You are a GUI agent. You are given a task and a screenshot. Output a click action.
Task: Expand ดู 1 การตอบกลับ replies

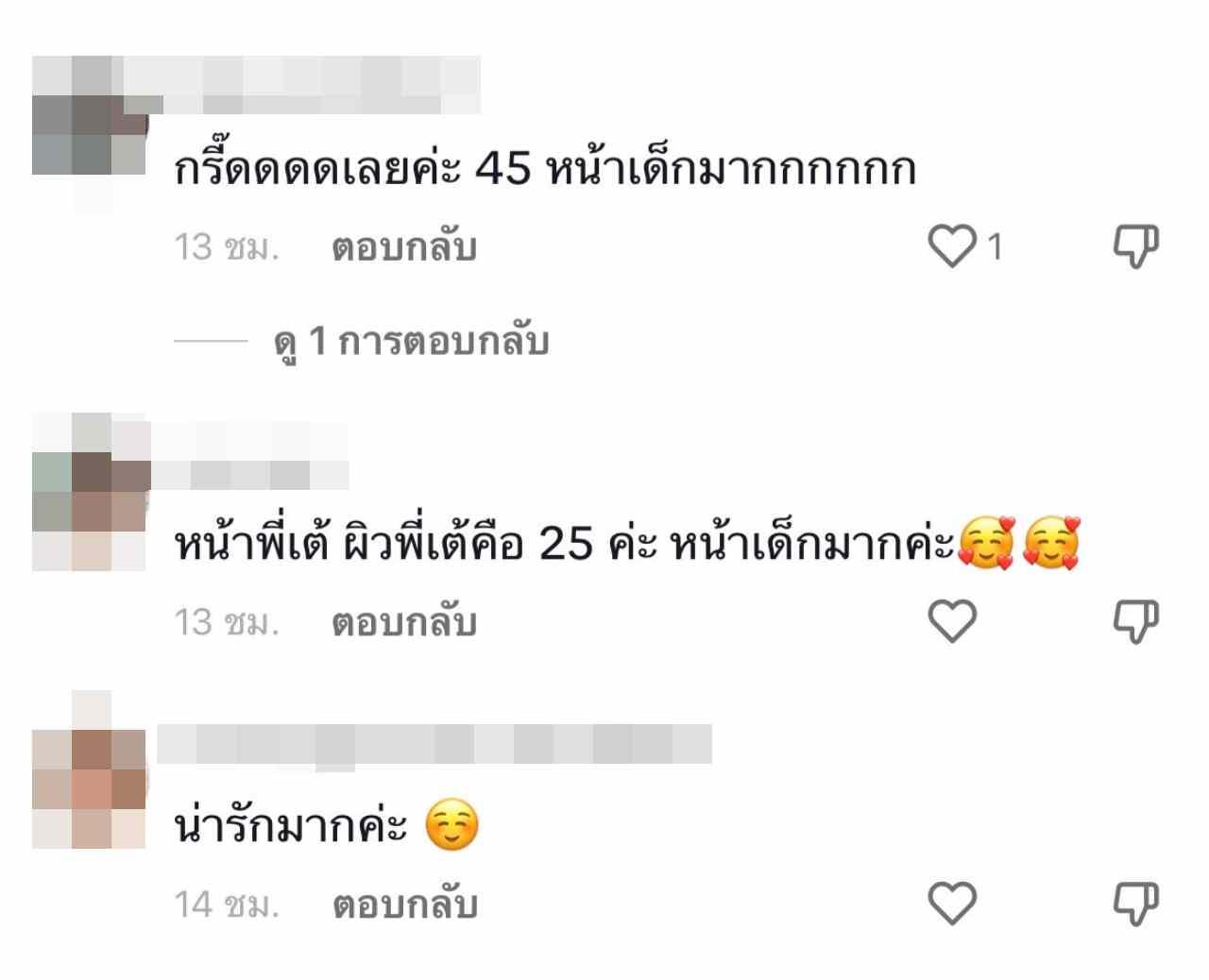[x=411, y=342]
